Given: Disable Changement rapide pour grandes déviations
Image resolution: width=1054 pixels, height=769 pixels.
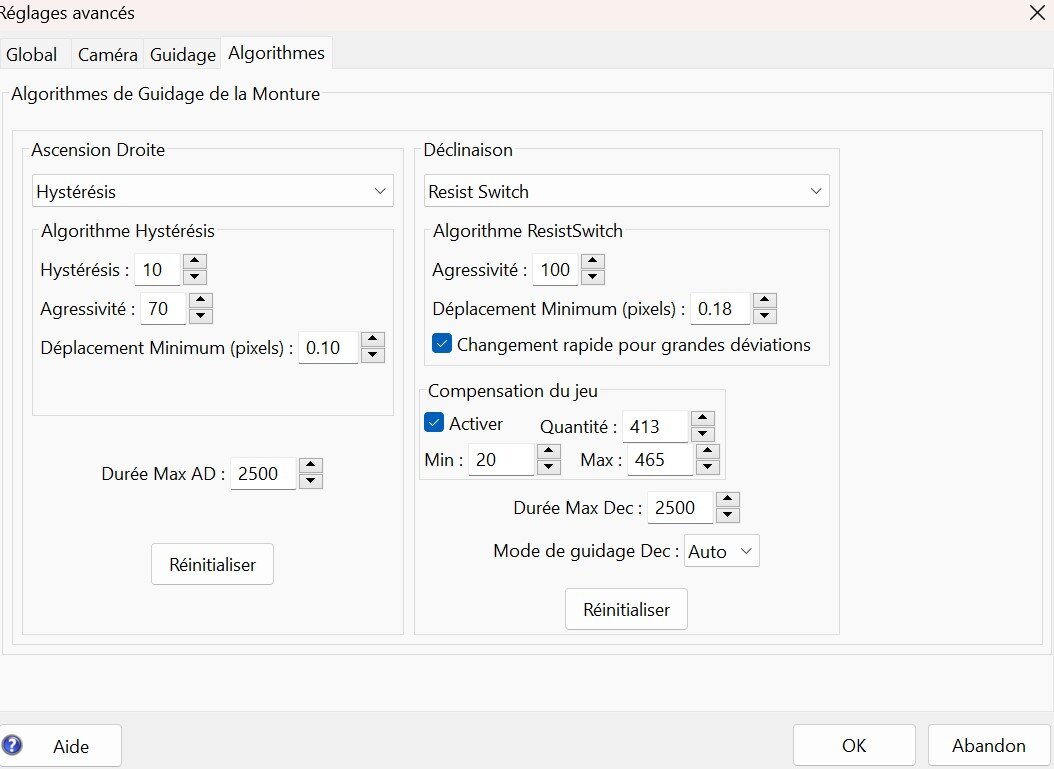Looking at the screenshot, I should [x=442, y=344].
